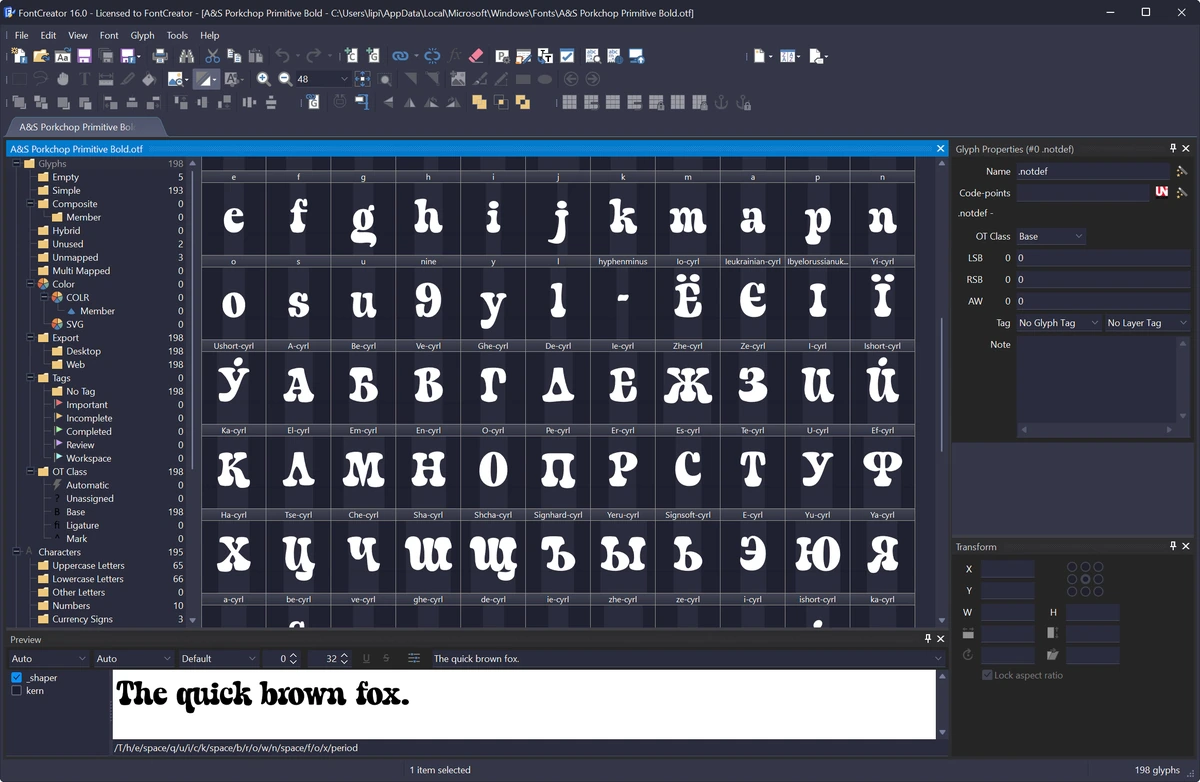The image size is (1200, 782).
Task: Open the Font menu
Action: (108, 35)
